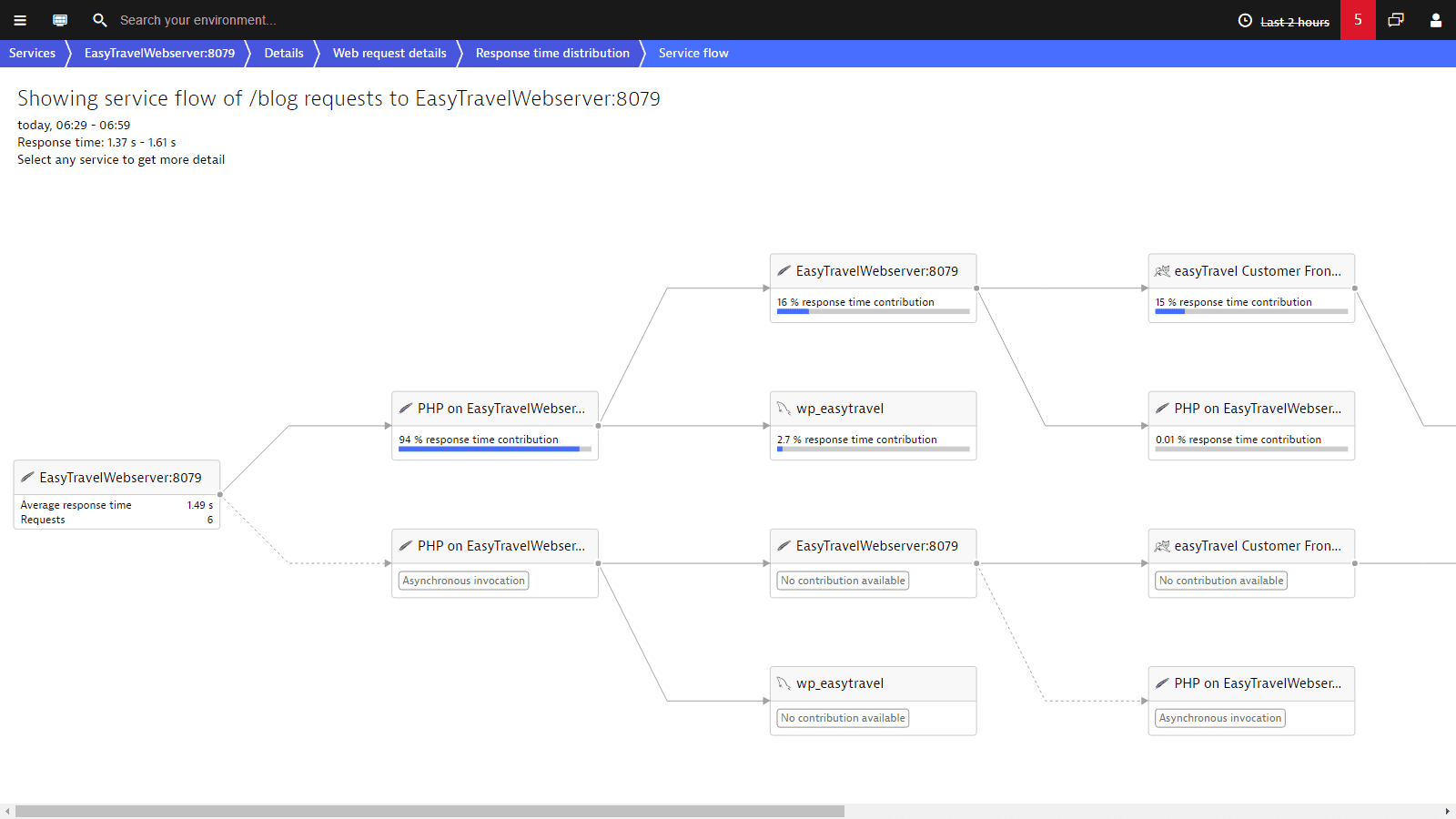Image resolution: width=1456 pixels, height=819 pixels.
Task: Click icon on easyTravel Customer Fron... no contribution node
Action: click(x=1162, y=546)
